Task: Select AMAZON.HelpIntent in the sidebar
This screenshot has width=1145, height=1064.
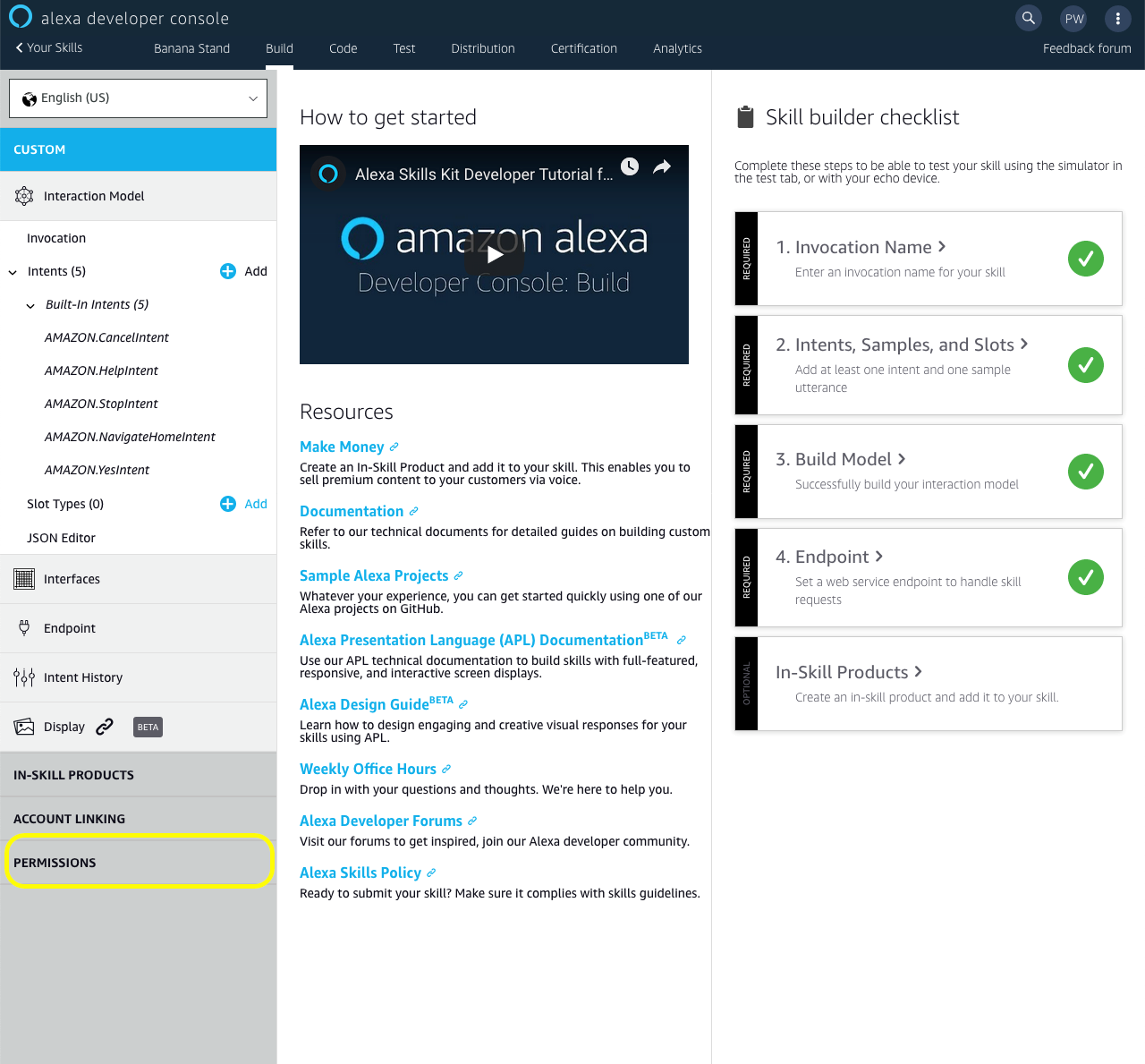Action: point(101,370)
